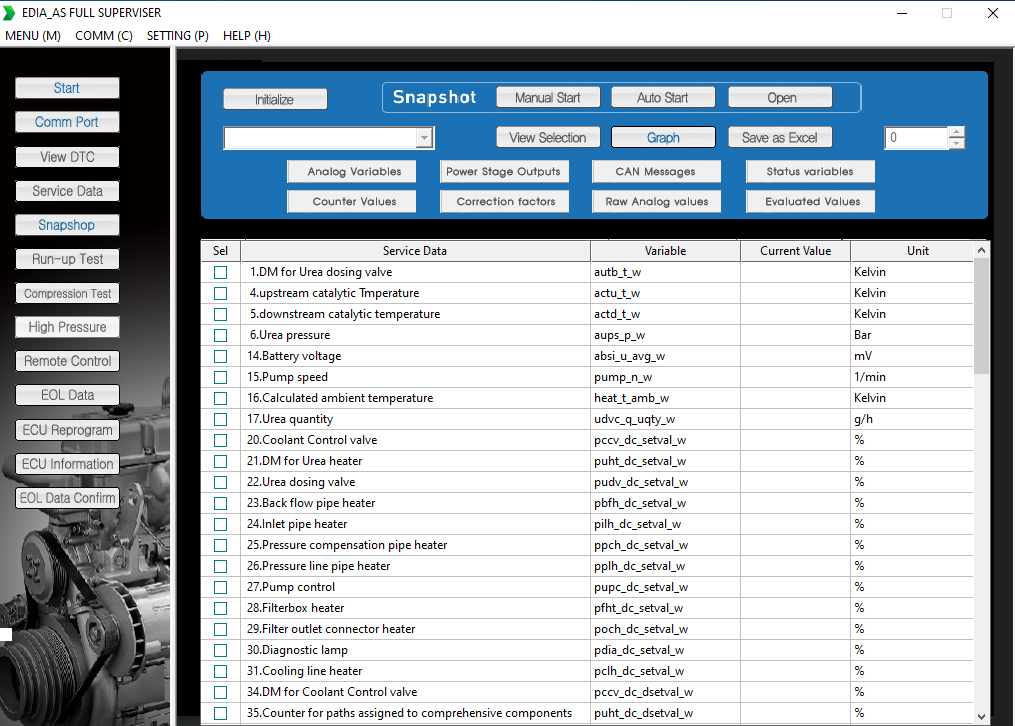
Task: Open the Compression Test page
Action: 67,293
